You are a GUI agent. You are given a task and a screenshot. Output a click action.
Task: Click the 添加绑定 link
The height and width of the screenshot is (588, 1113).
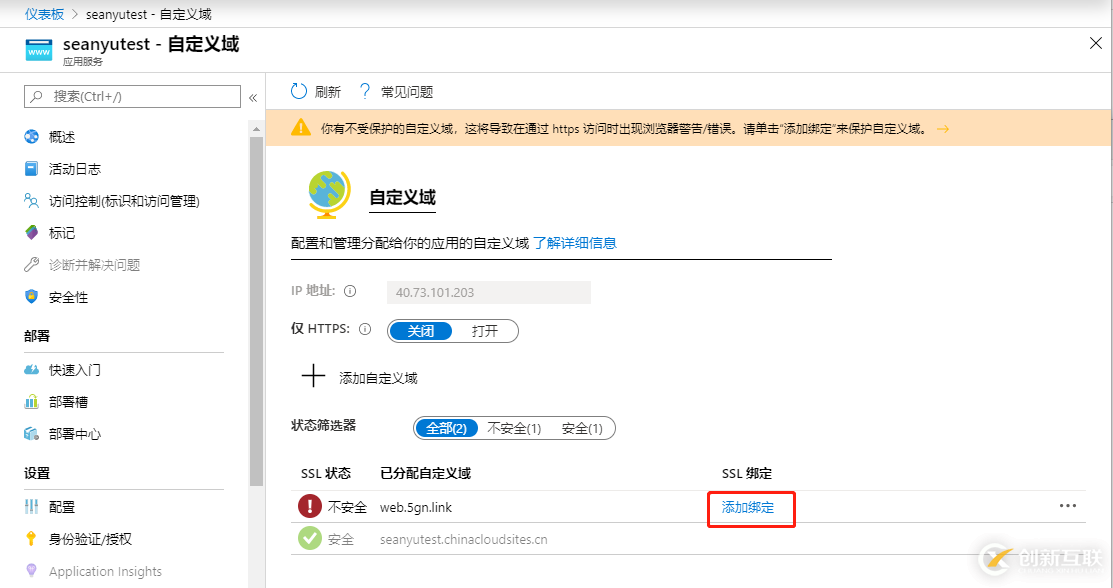[748, 508]
